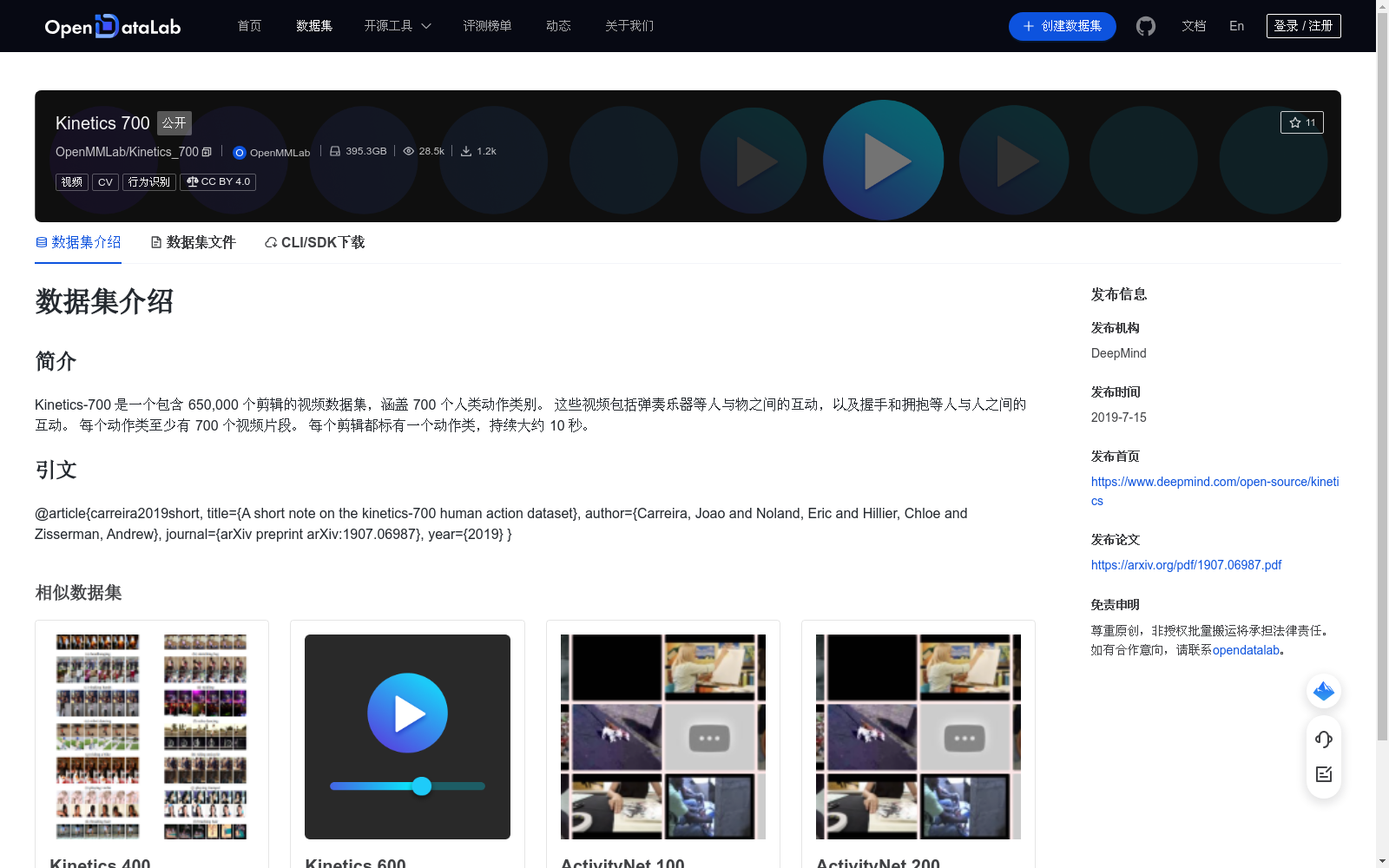Click the Kinetics 600 card progress slider
The height and width of the screenshot is (868, 1389).
(x=407, y=786)
